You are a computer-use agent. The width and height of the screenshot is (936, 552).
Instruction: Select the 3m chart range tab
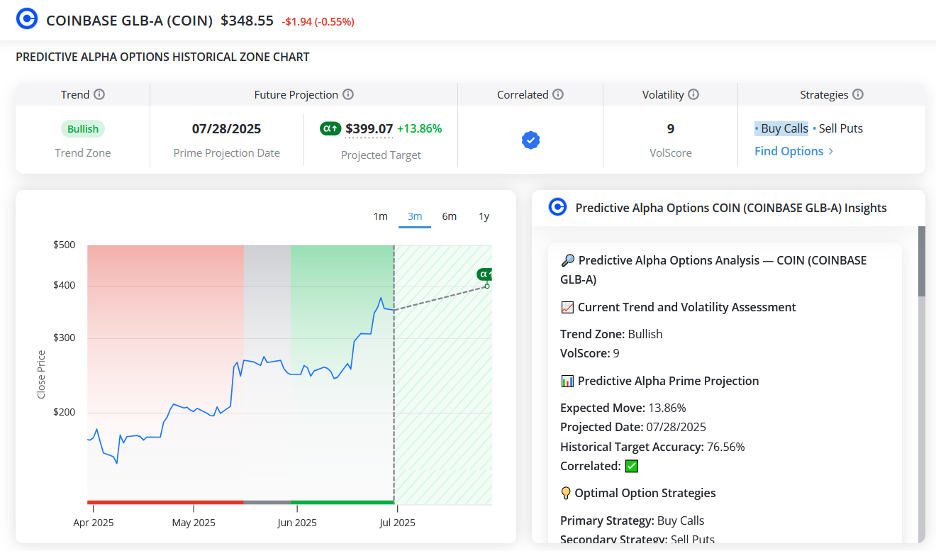click(x=414, y=216)
